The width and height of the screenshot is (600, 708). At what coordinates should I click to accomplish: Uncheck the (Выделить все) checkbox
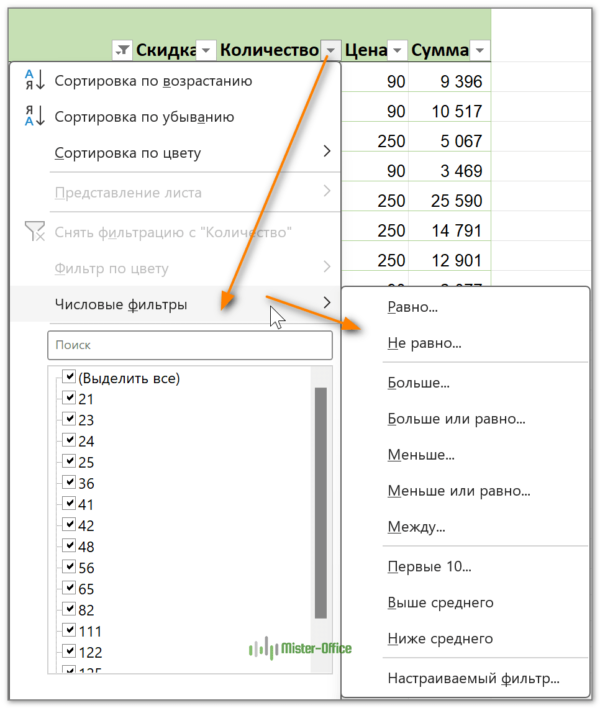point(69,378)
